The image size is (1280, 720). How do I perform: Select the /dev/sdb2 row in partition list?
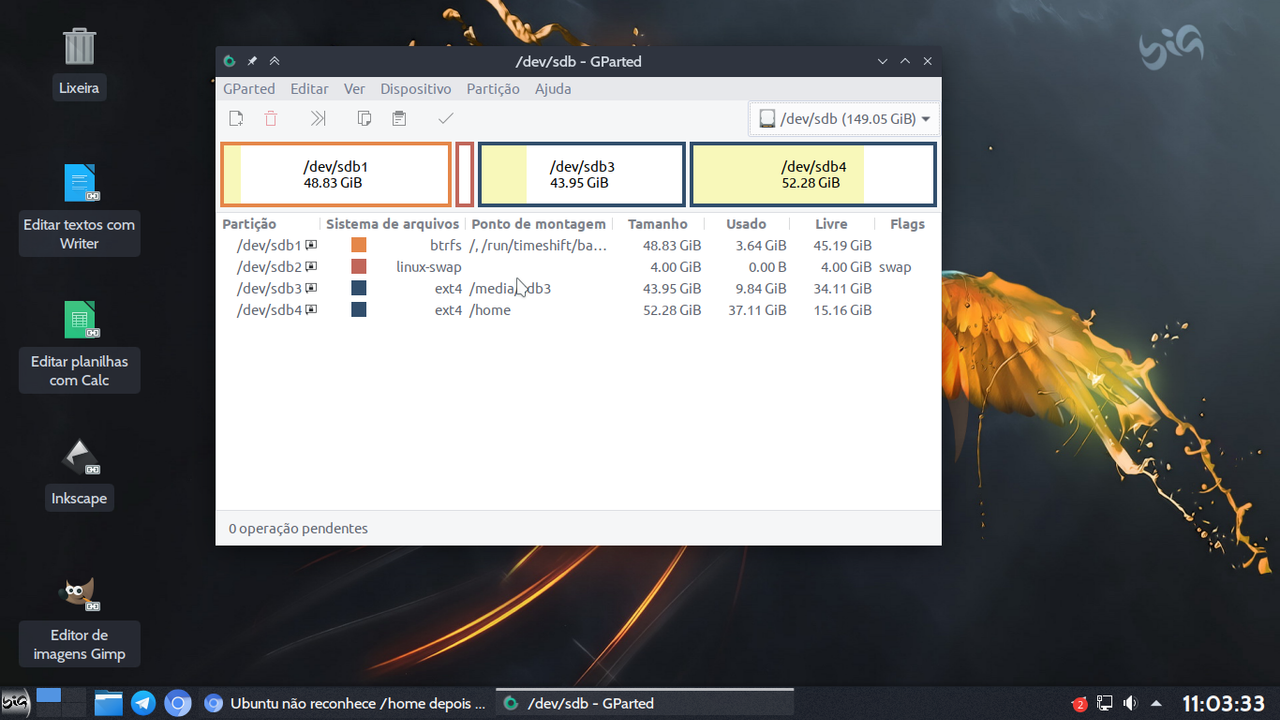pos(578,267)
